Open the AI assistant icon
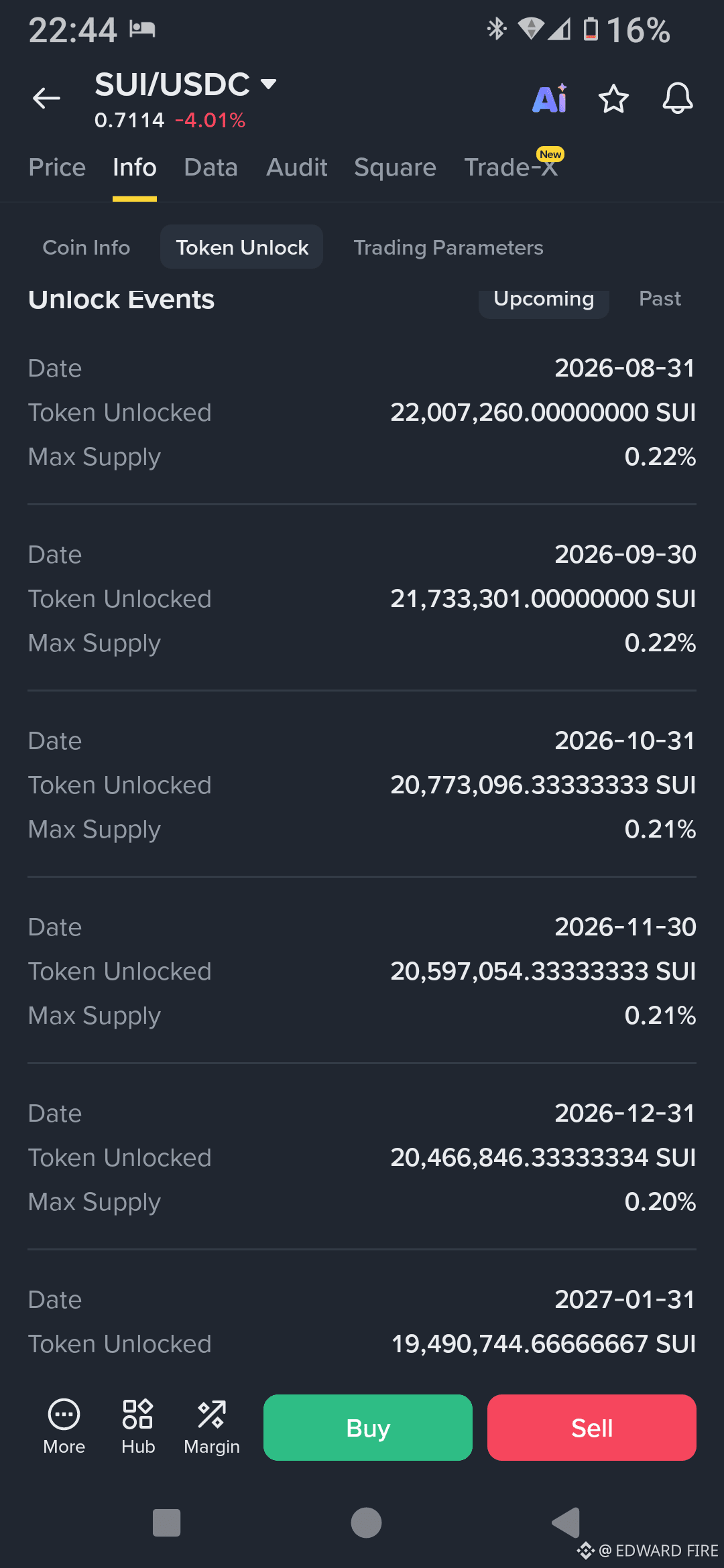The width and height of the screenshot is (724, 1568). coord(550,99)
